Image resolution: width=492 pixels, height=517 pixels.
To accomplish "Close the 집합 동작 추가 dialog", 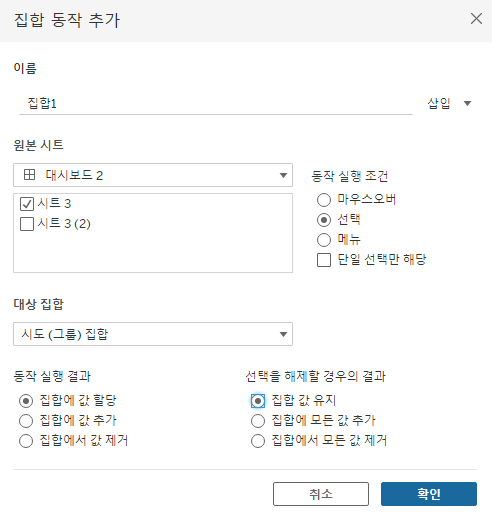I will click(x=476, y=19).
